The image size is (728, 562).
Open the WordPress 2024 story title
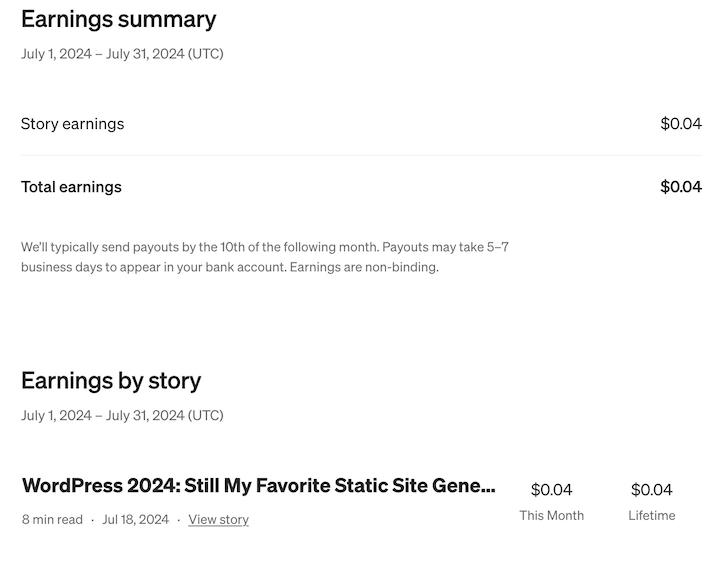tap(258, 486)
